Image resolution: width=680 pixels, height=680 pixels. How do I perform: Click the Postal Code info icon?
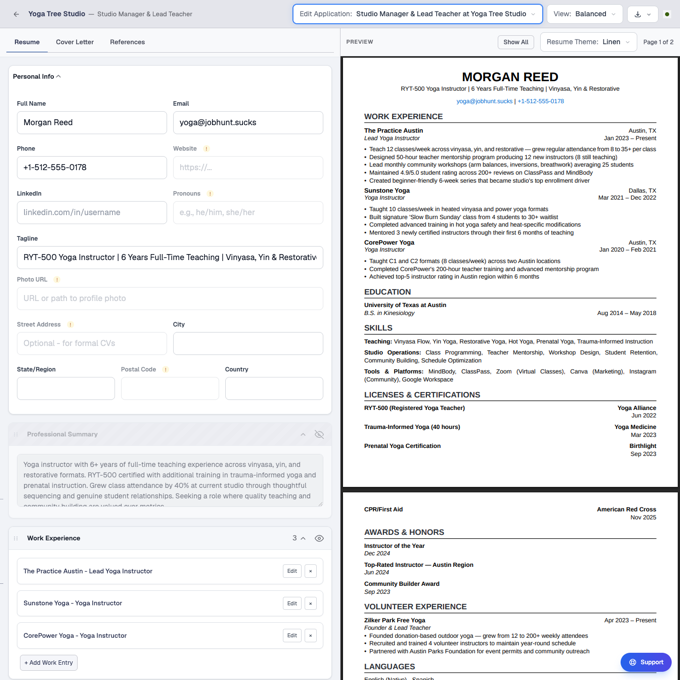tap(165, 369)
